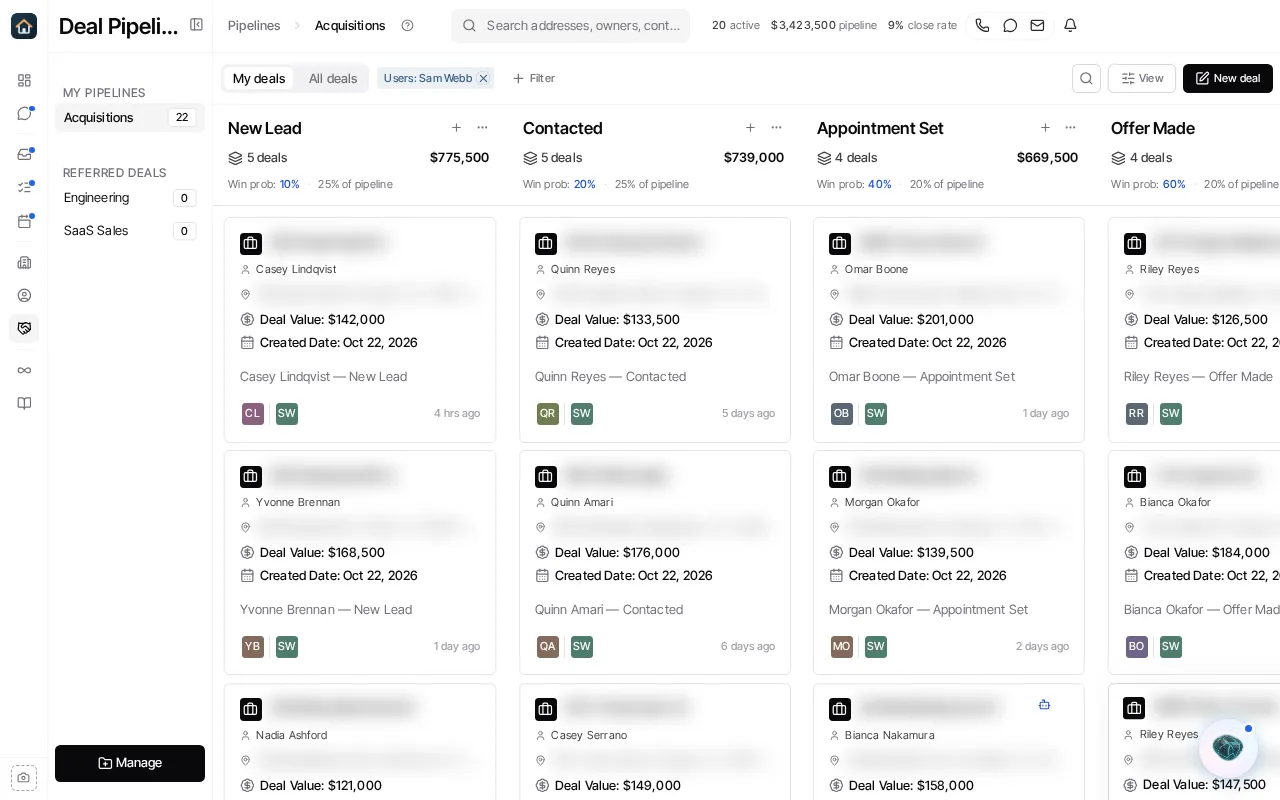This screenshot has height=800, width=1280.
Task: Click the Manage button
Action: click(x=130, y=763)
